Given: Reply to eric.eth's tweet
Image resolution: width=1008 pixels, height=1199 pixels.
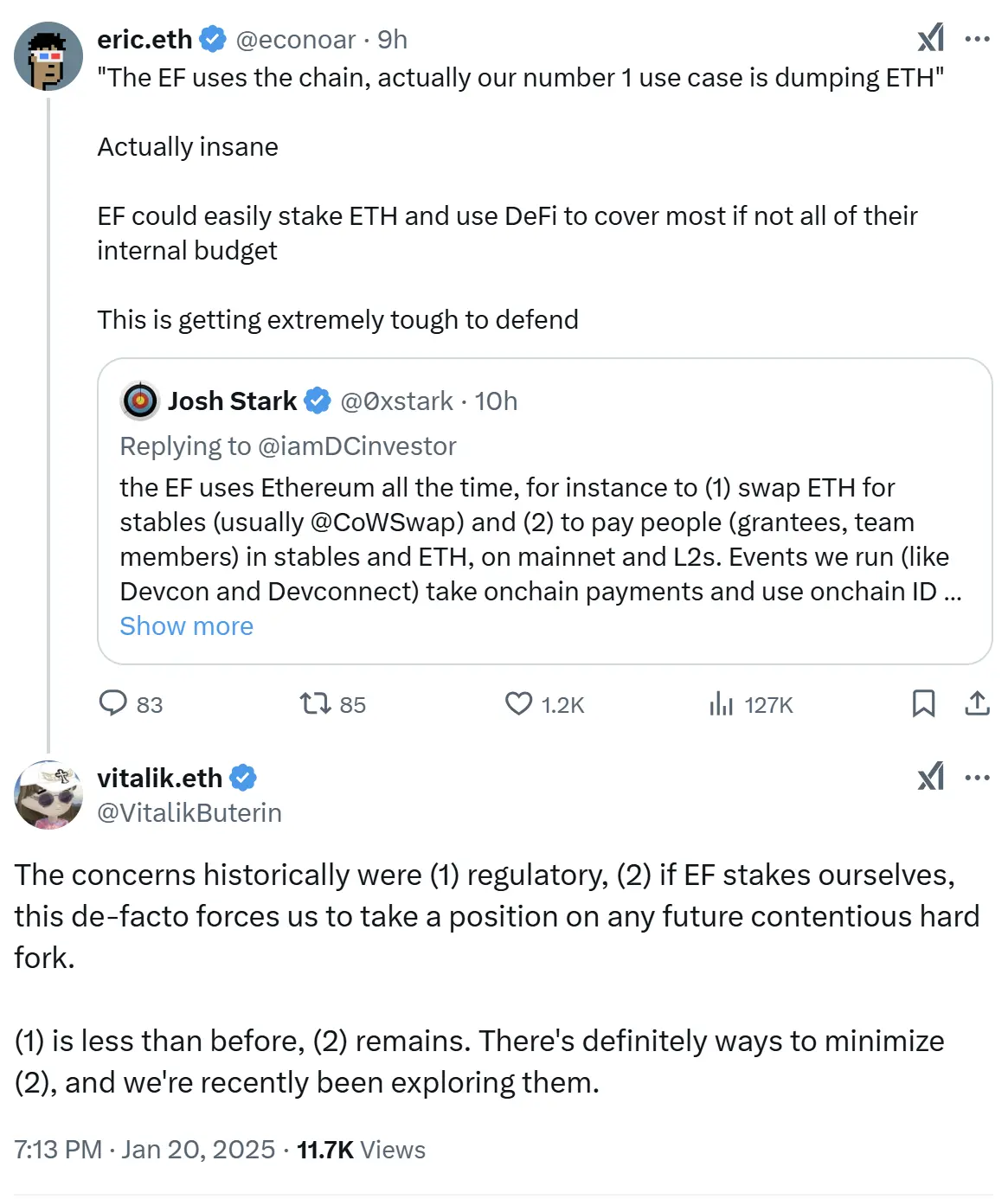Looking at the screenshot, I should [115, 704].
